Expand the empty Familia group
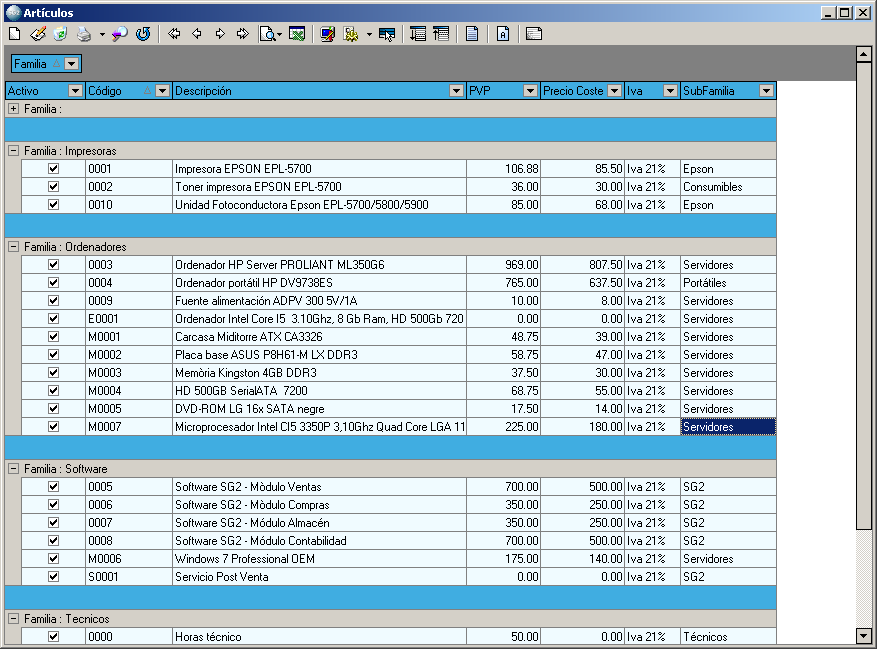877x649 pixels. pyautogui.click(x=13, y=109)
